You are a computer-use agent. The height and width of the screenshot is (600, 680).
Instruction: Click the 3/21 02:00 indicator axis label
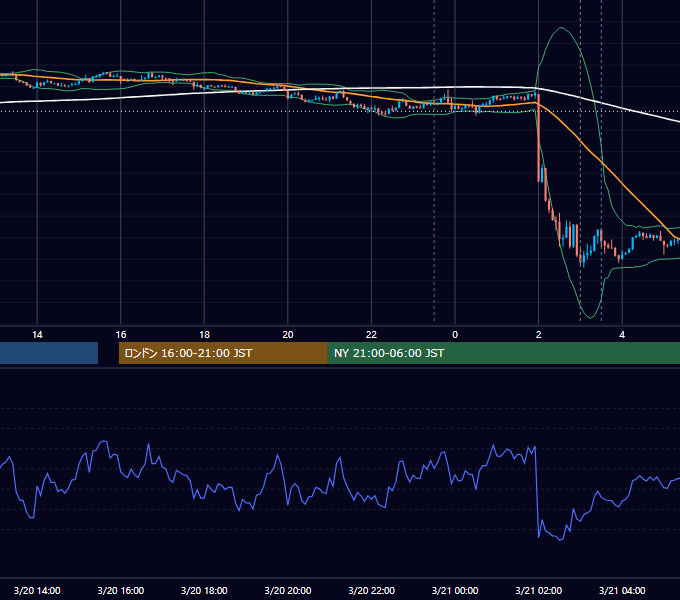click(x=539, y=590)
